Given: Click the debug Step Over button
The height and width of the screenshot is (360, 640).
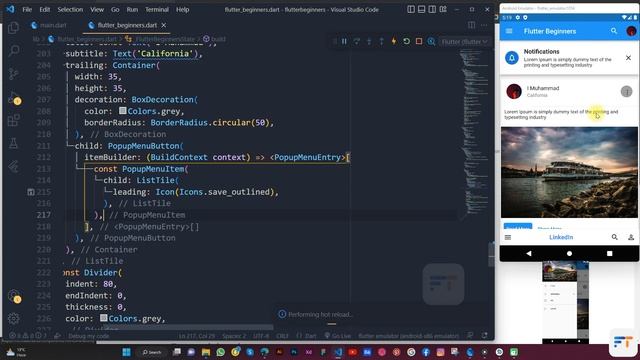Looking at the screenshot, I should point(357,41).
